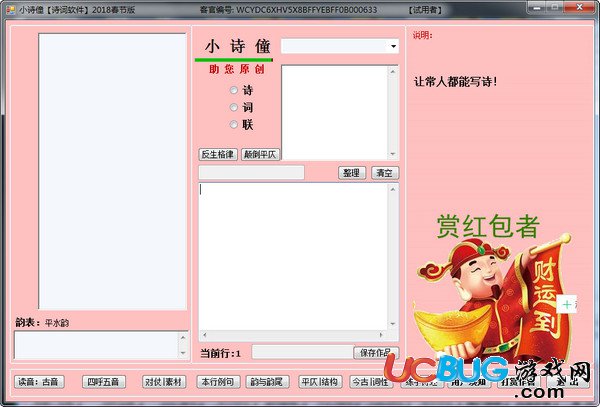Click the 读音：古音 button
This screenshot has height=407, width=600.
[39, 382]
